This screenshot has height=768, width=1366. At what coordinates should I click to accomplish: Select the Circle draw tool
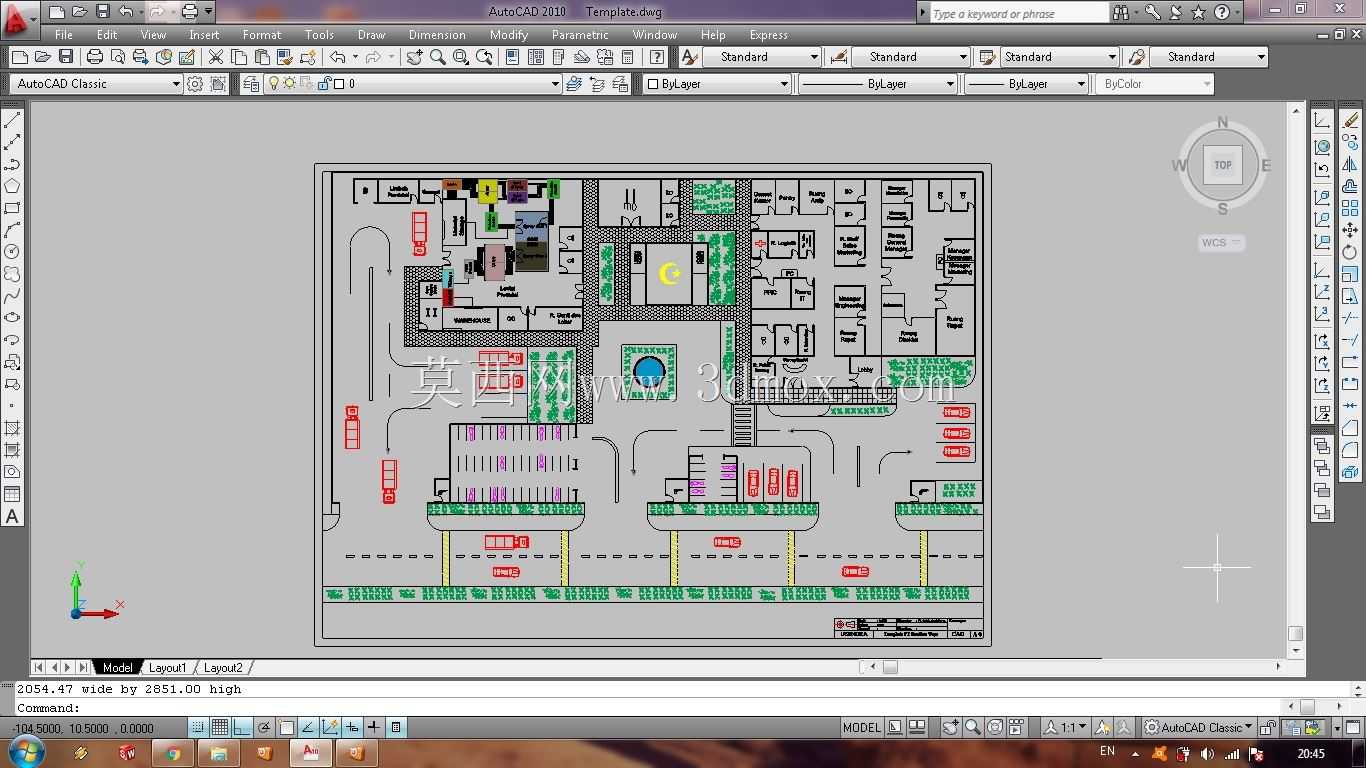12,252
